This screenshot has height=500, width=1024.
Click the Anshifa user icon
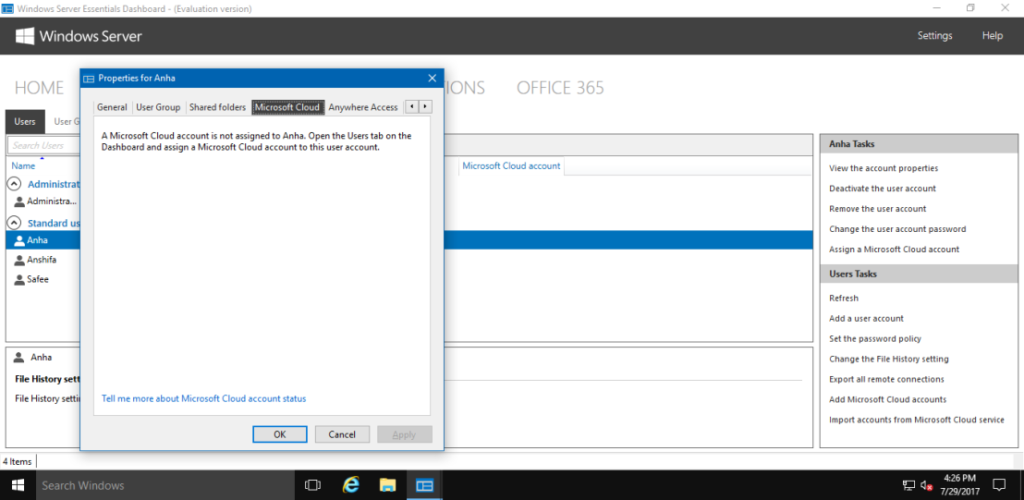20,260
